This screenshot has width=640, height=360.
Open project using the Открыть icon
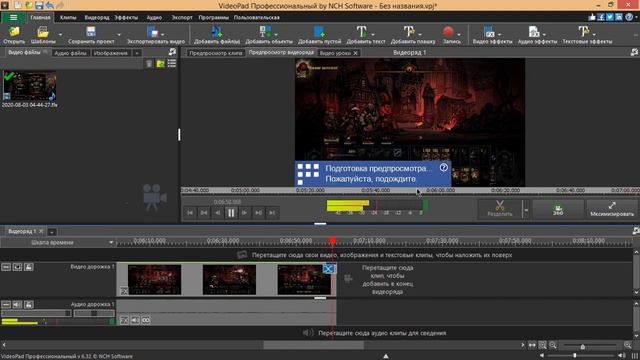(x=14, y=35)
